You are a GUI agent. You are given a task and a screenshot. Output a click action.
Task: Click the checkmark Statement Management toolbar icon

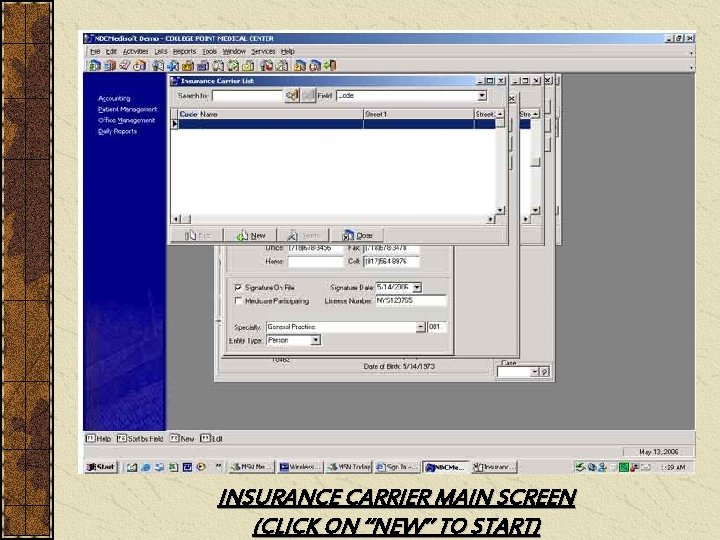(x=125, y=66)
